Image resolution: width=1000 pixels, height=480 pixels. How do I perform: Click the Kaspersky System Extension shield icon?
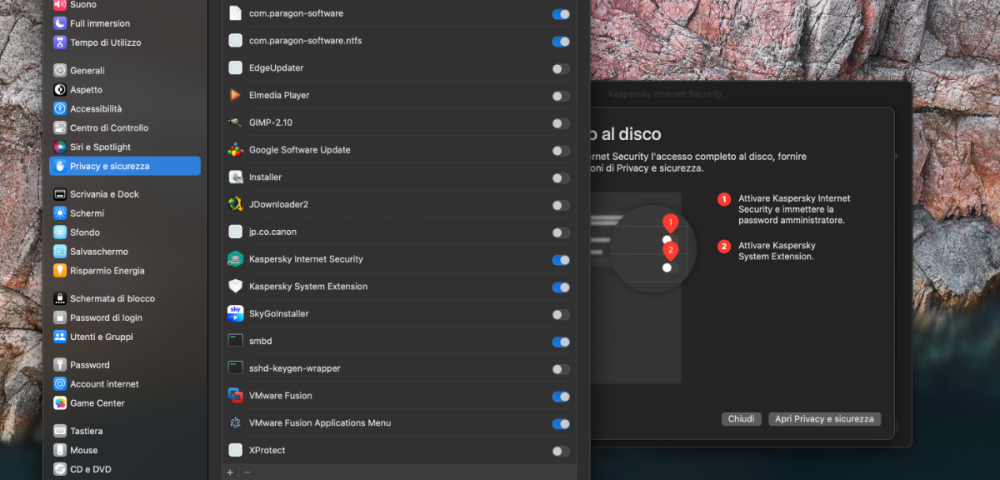(235, 286)
